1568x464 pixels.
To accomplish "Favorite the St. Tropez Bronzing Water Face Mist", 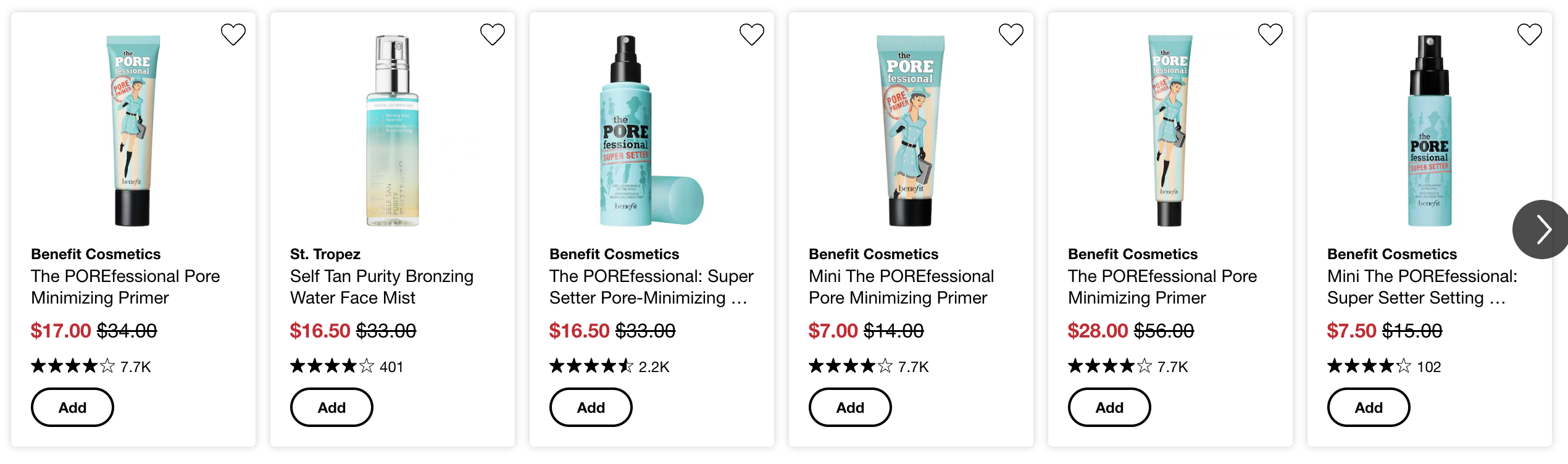I will [493, 35].
